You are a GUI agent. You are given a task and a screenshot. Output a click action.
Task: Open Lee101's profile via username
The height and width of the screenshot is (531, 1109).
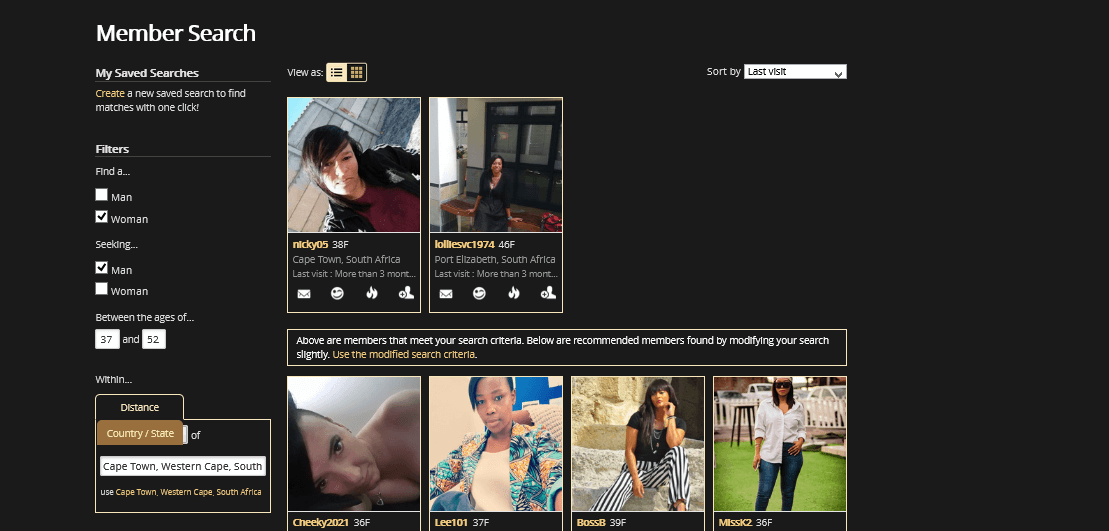451,523
